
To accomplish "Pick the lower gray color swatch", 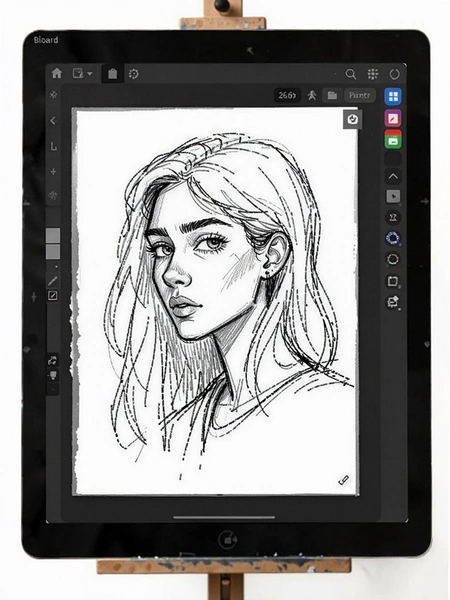I will click(x=53, y=252).
